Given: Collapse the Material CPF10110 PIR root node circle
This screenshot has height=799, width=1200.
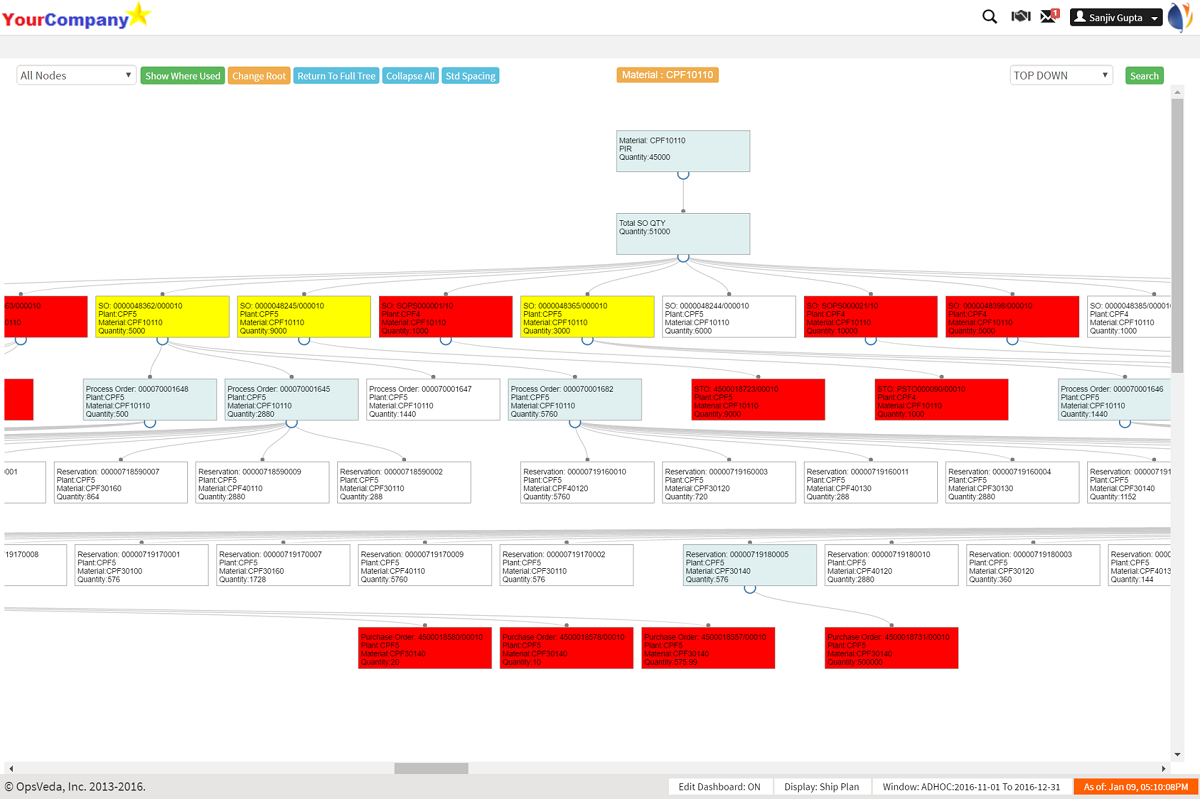Looking at the screenshot, I should [683, 174].
